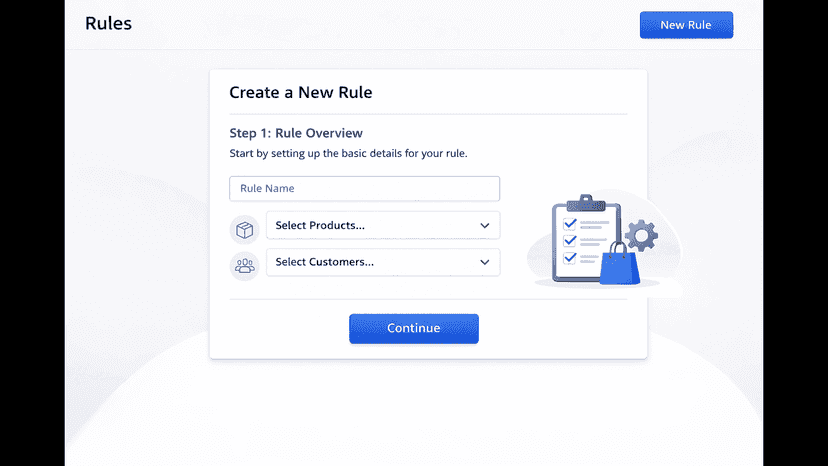Click the Continue button
This screenshot has height=466, width=828.
(413, 329)
